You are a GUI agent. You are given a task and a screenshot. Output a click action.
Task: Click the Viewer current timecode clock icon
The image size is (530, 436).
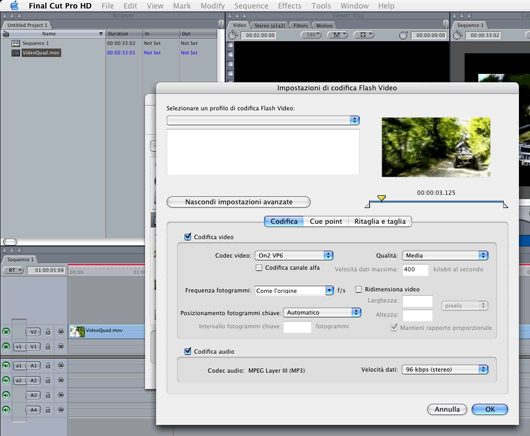click(x=403, y=35)
